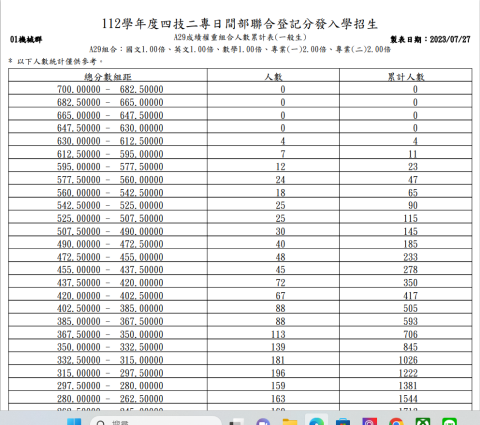Select range 402.50000 - 385.00000
This screenshot has width=480, height=425.
[110, 308]
